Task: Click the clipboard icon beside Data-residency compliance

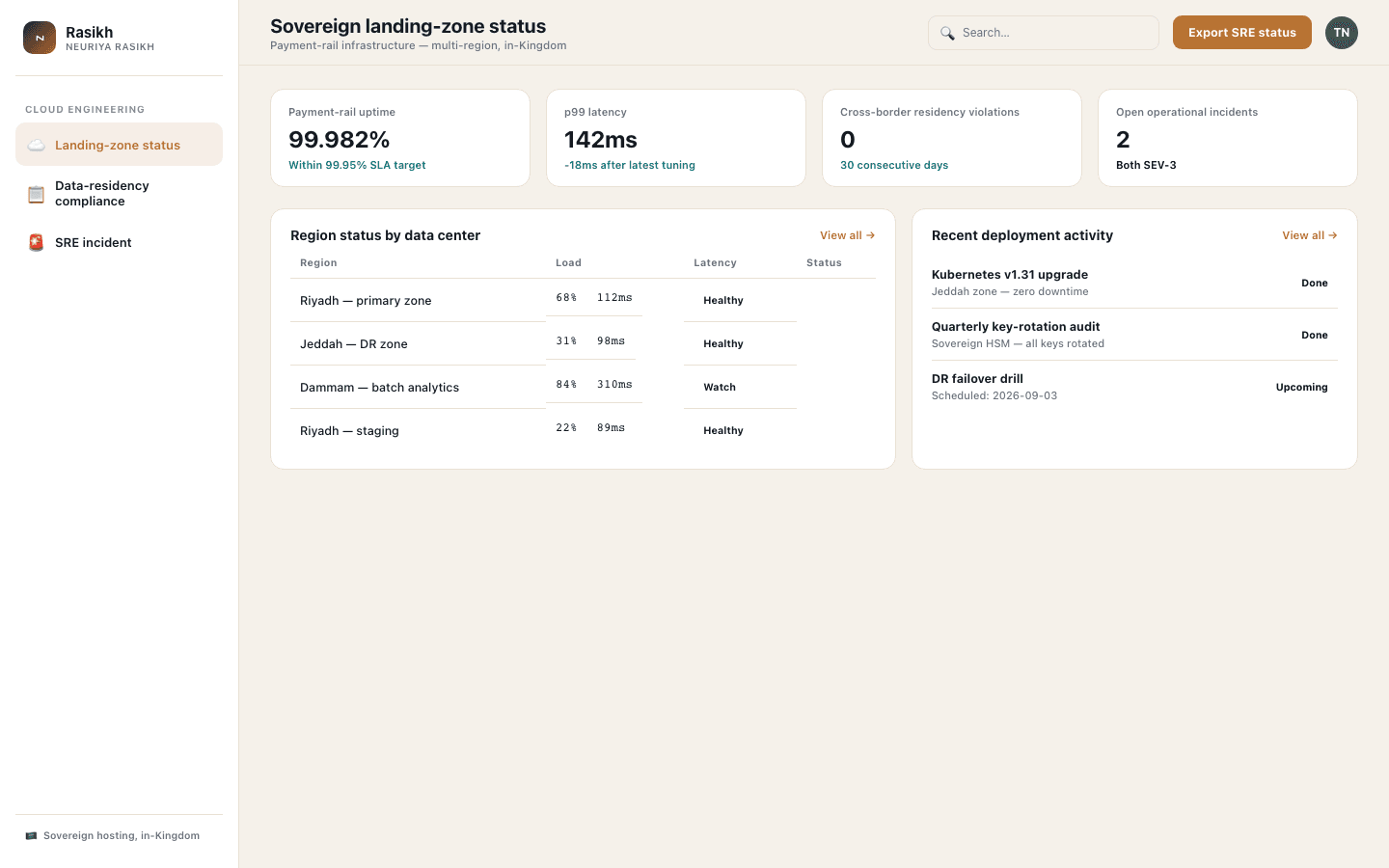Action: coord(37,194)
